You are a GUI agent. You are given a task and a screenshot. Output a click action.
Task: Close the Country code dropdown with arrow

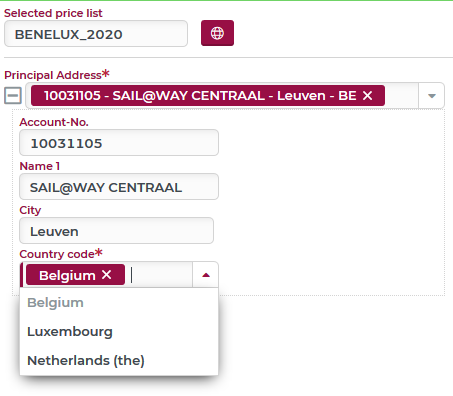click(x=206, y=275)
